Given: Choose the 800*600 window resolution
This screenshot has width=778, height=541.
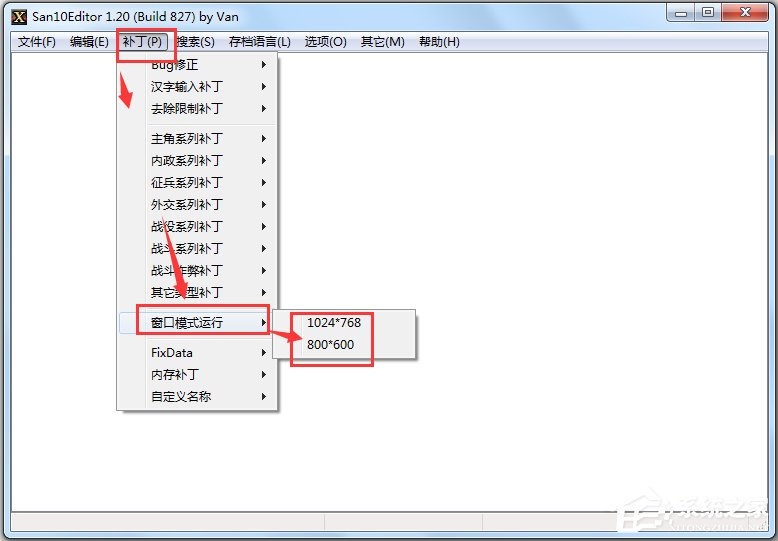Looking at the screenshot, I should click(344, 344).
